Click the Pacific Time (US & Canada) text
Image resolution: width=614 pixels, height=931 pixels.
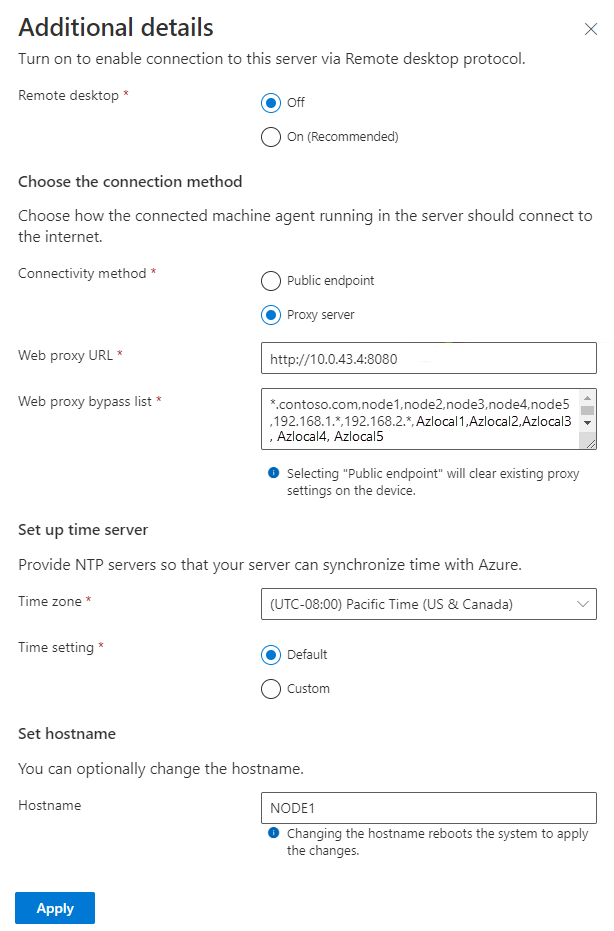coord(429,604)
